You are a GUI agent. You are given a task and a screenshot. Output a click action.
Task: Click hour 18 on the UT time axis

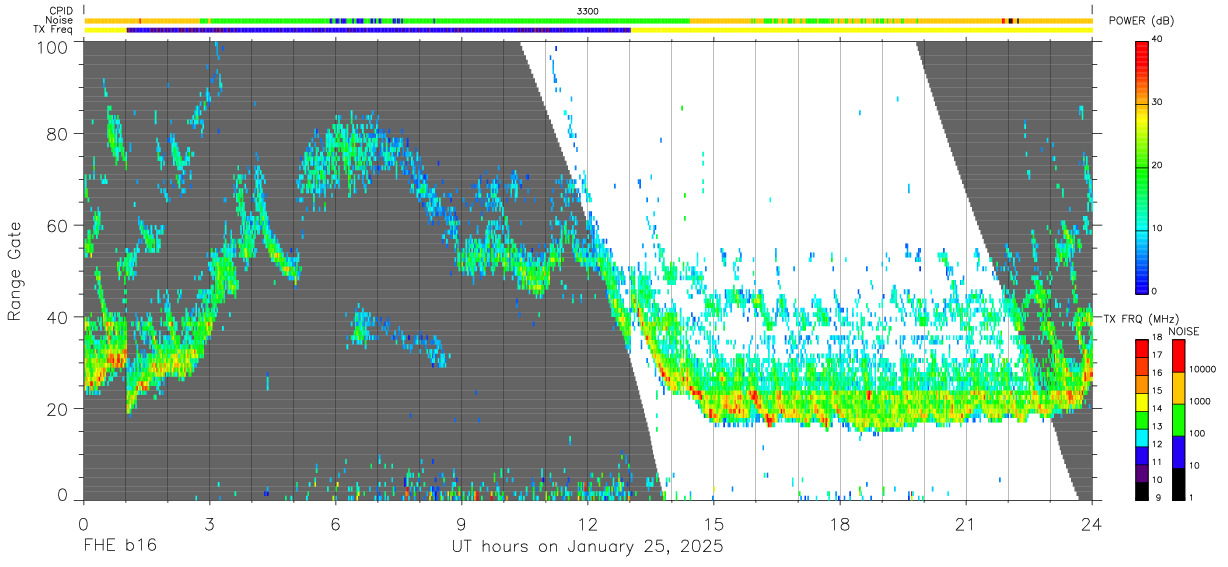coord(840,524)
